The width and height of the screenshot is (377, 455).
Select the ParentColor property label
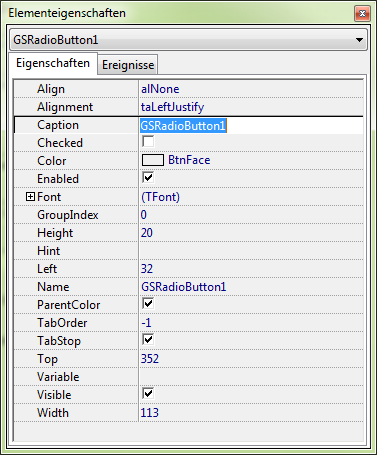(69, 305)
